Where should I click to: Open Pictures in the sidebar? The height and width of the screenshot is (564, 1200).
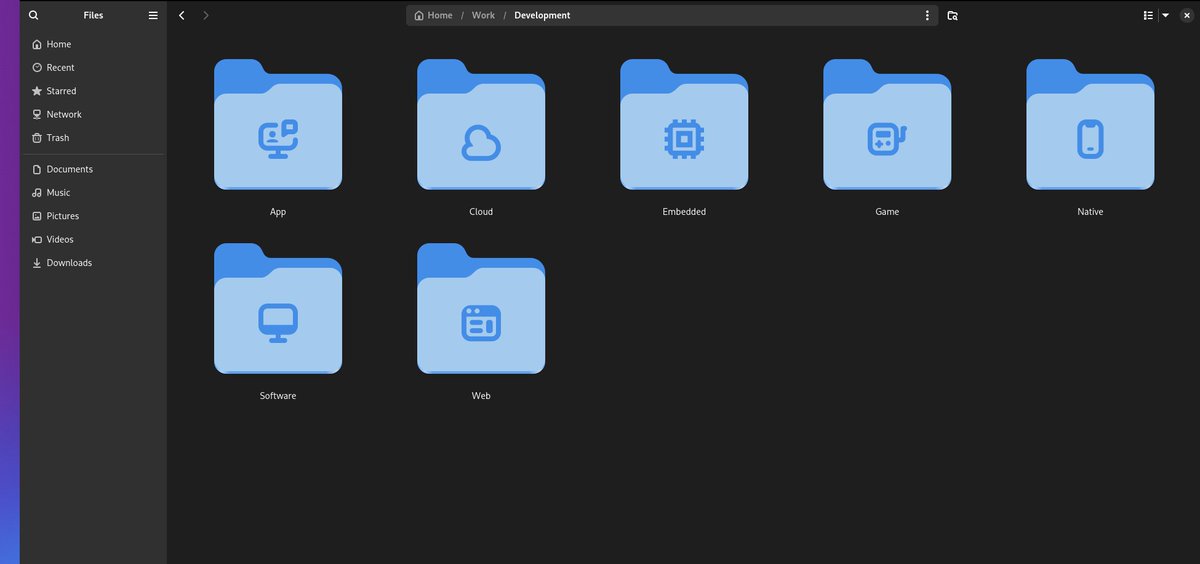[93, 216]
